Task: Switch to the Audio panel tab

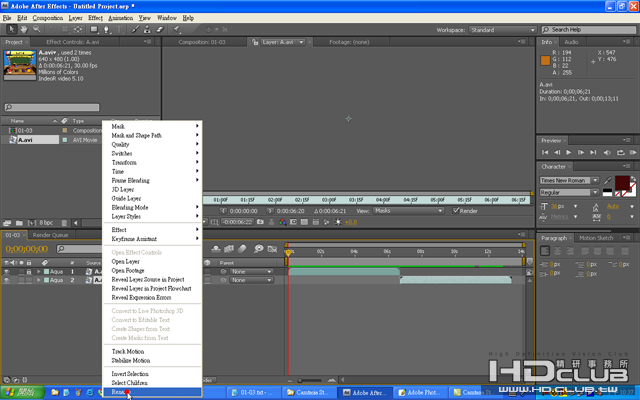Action: [x=571, y=42]
